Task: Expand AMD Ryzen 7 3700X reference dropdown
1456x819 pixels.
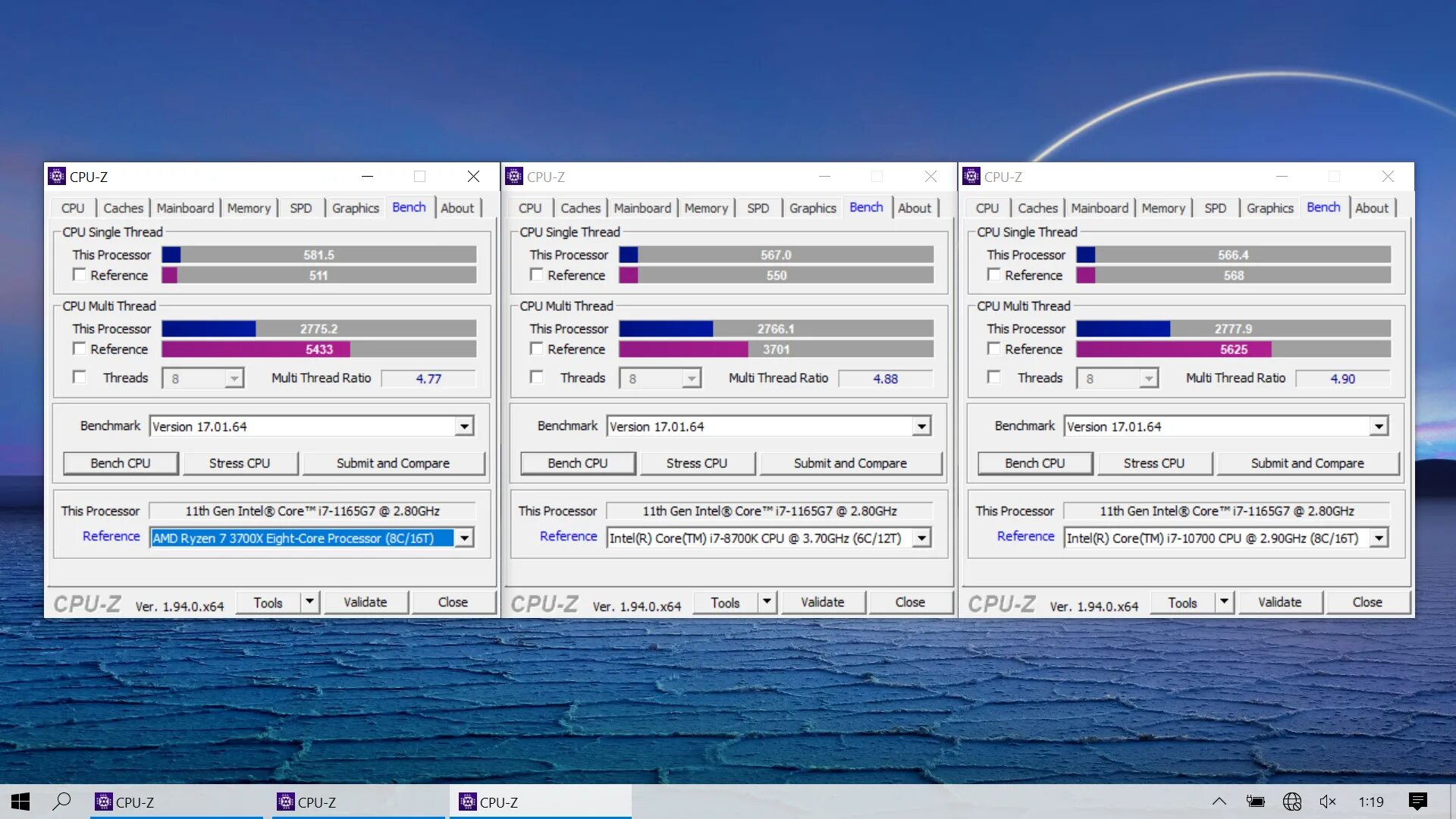Action: (x=464, y=538)
